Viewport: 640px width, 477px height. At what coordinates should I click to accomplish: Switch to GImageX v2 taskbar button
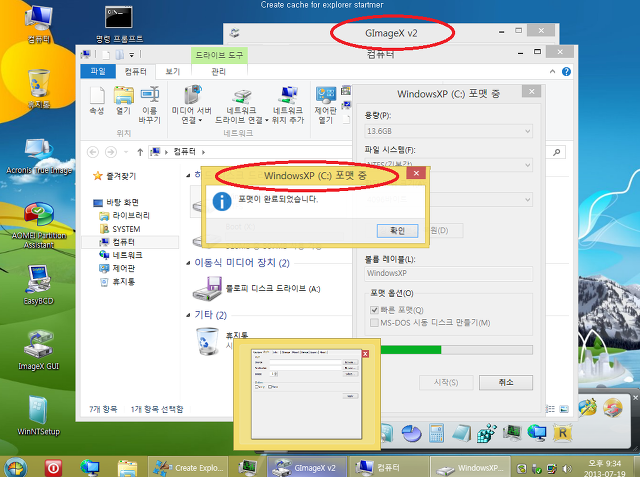(307, 468)
